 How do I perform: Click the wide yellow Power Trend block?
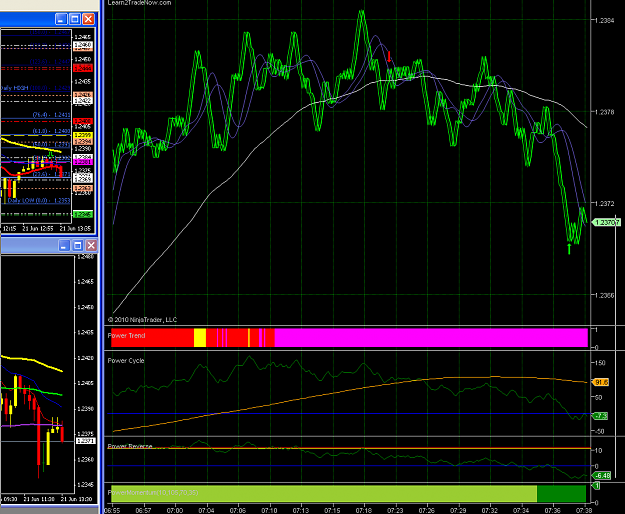click(x=200, y=337)
